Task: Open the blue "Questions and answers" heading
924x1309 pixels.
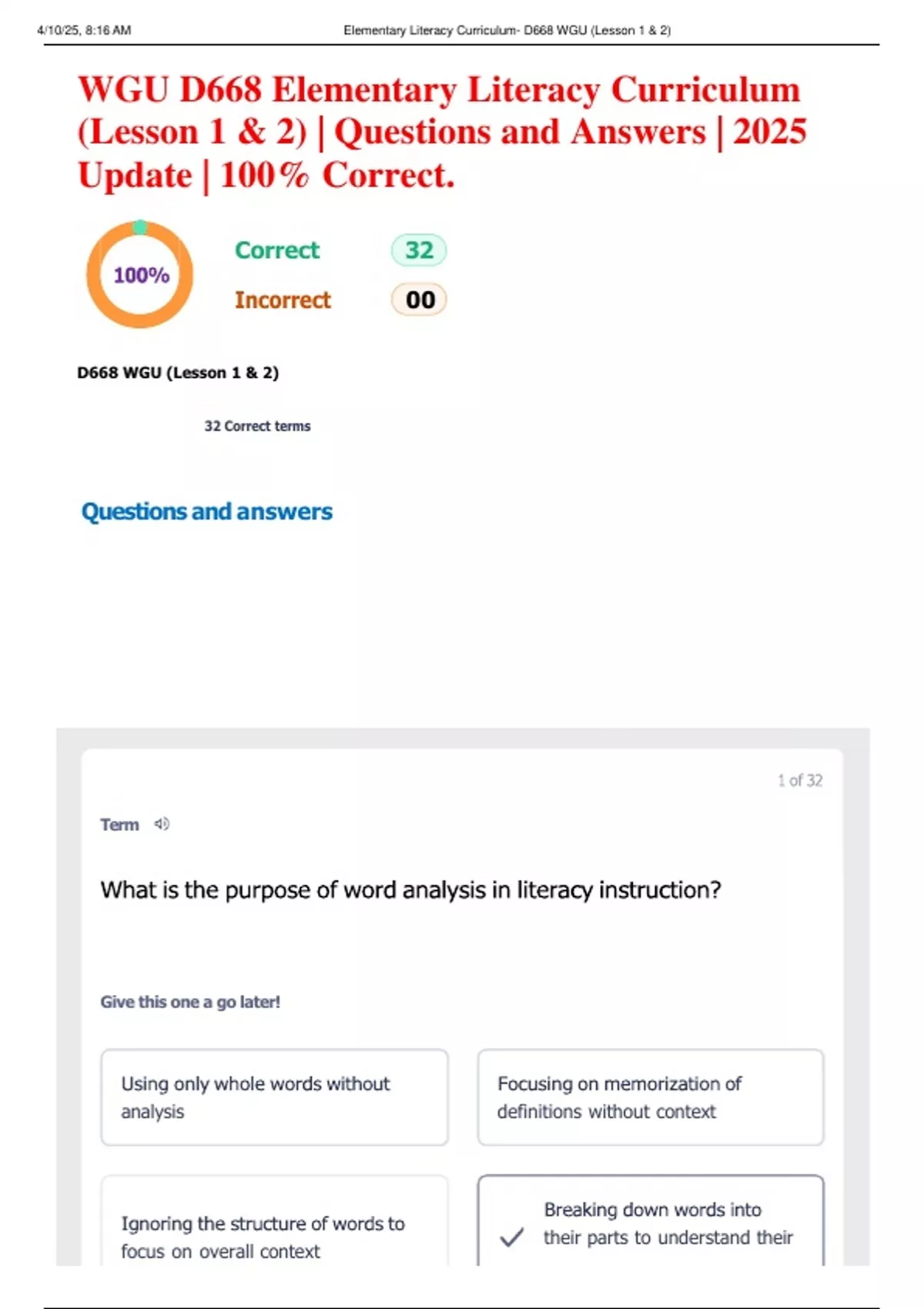Action: 207,511
